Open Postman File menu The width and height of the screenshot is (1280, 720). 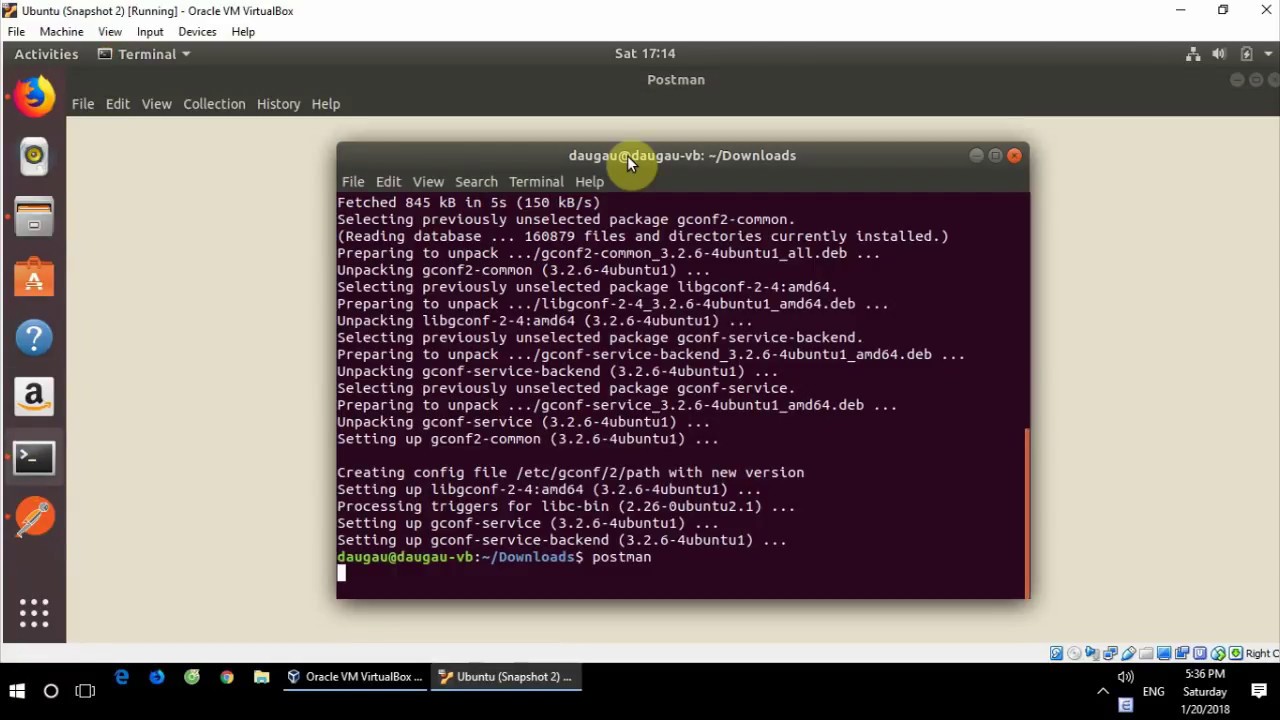83,104
